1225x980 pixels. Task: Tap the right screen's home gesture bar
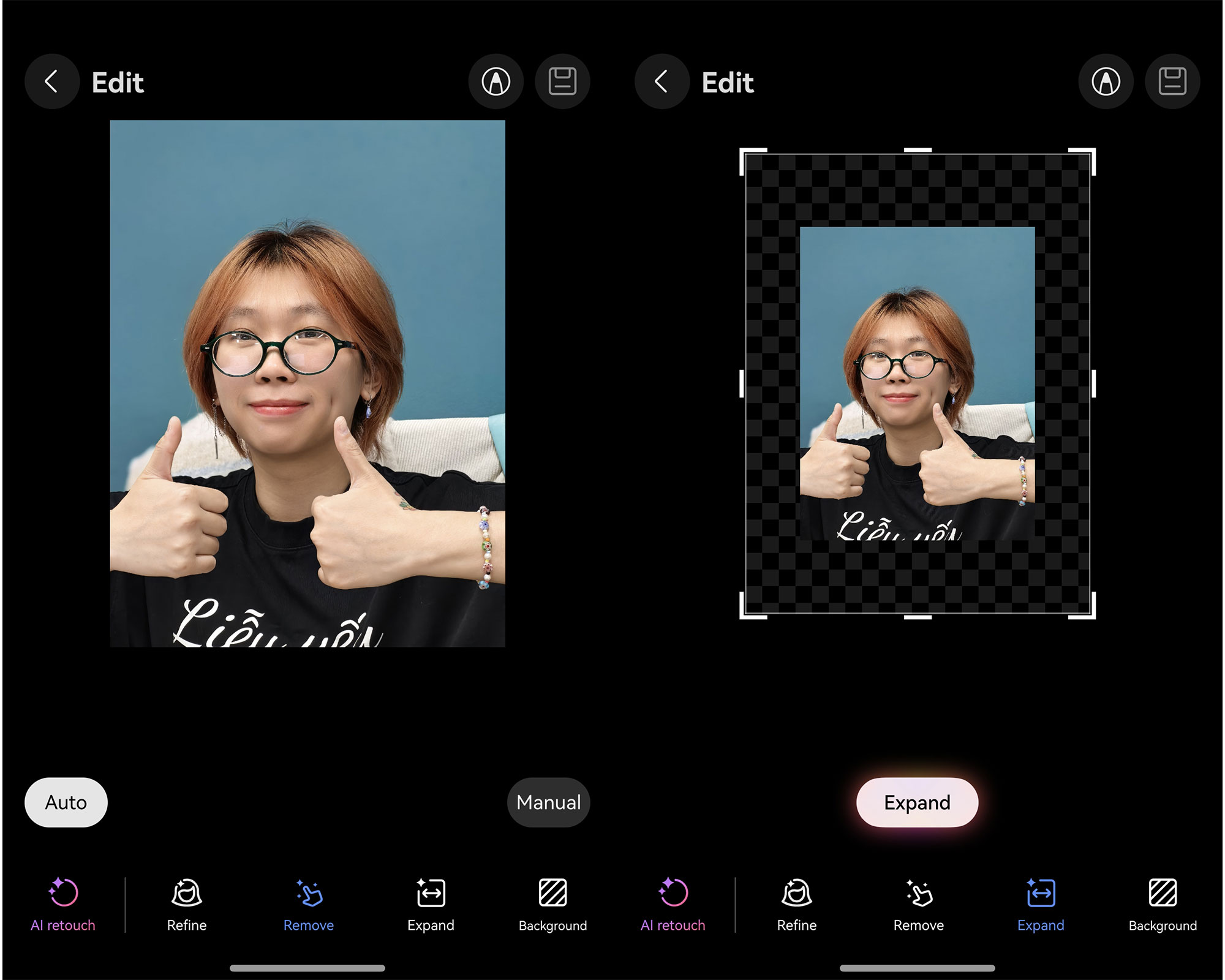click(x=918, y=968)
